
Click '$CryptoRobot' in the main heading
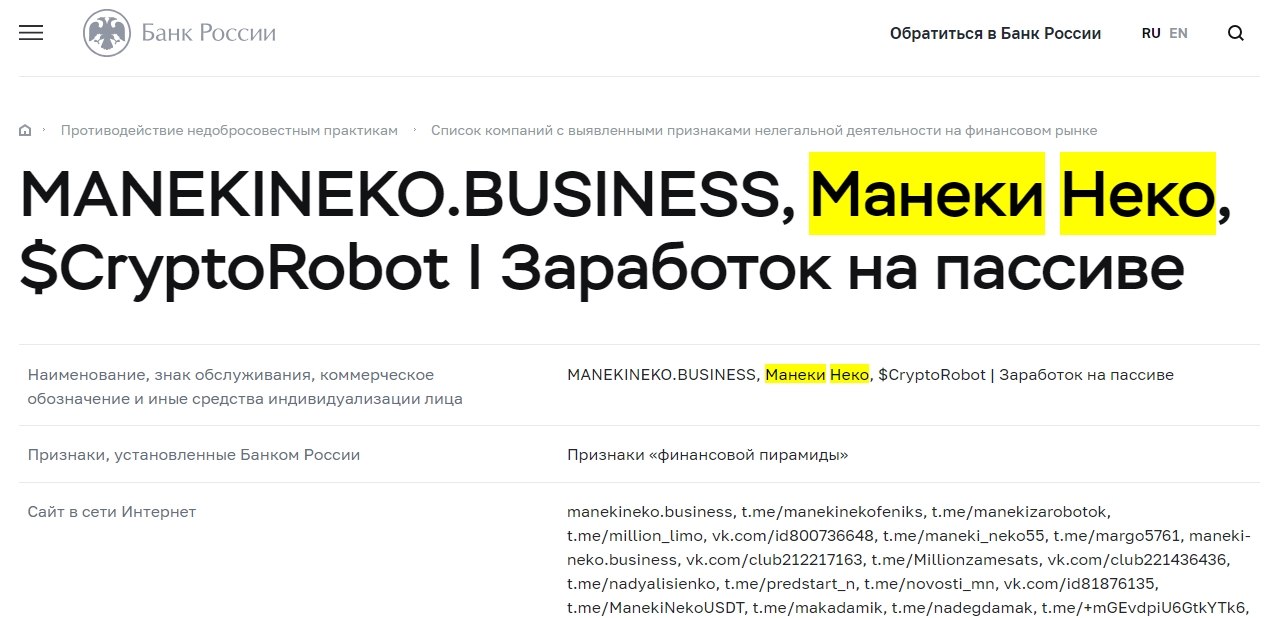point(234,268)
